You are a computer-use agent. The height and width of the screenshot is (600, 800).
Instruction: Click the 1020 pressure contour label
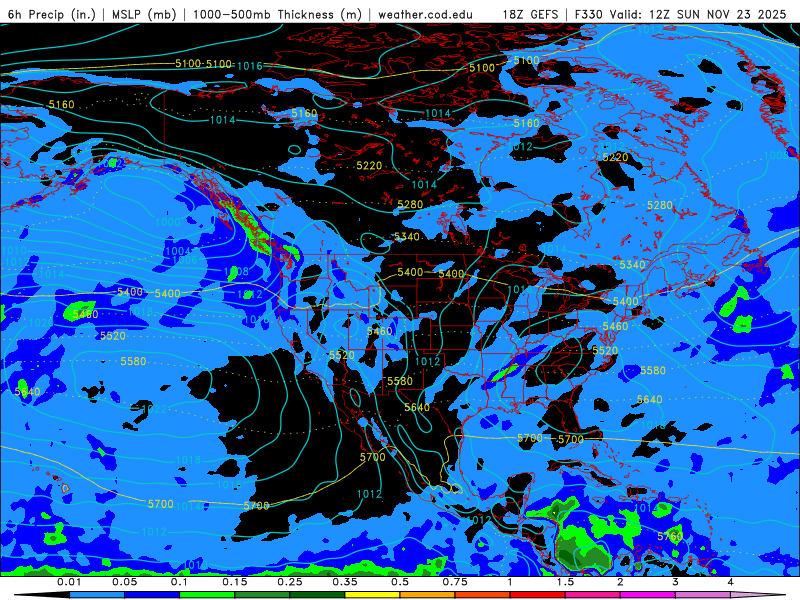(x=40, y=322)
